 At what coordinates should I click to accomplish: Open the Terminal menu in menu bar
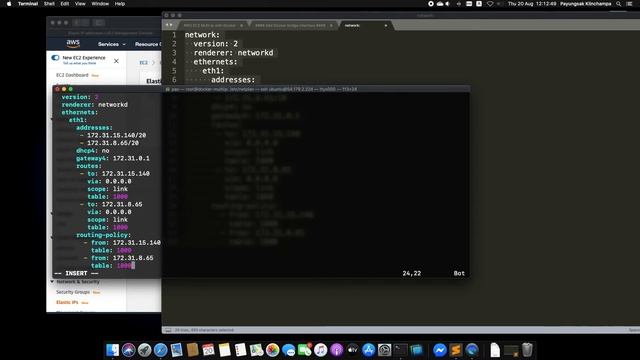tap(28, 4)
